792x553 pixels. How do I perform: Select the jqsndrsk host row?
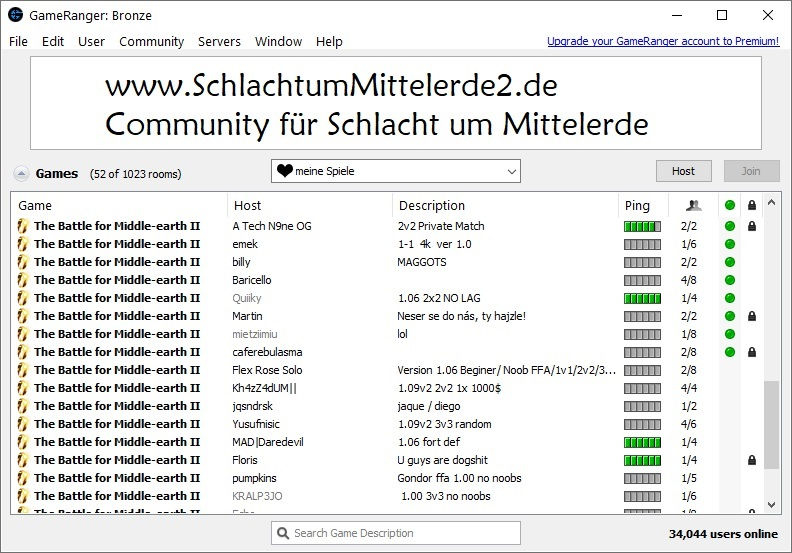pyautogui.click(x=386, y=406)
